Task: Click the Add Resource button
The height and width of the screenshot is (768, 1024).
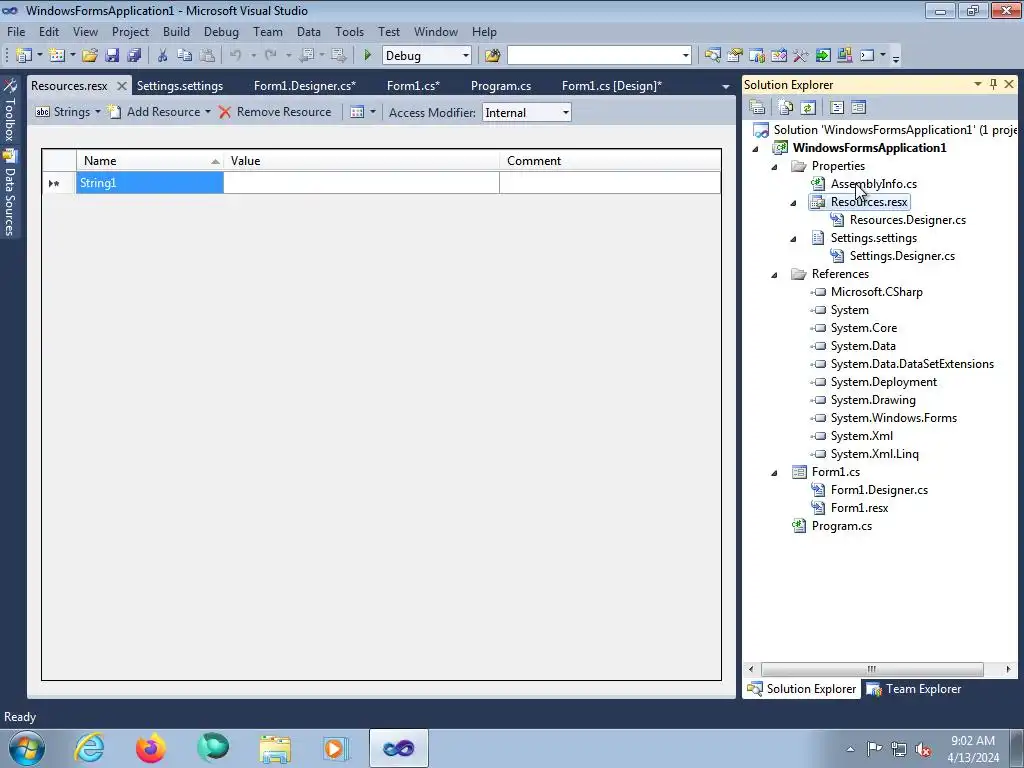Action: coord(154,112)
